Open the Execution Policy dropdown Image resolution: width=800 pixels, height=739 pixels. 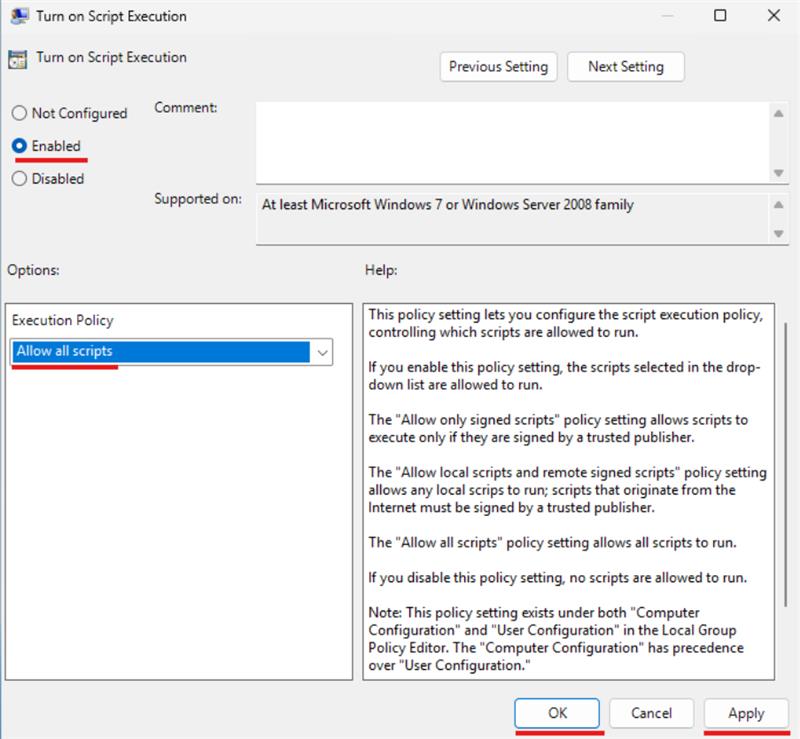coord(170,351)
